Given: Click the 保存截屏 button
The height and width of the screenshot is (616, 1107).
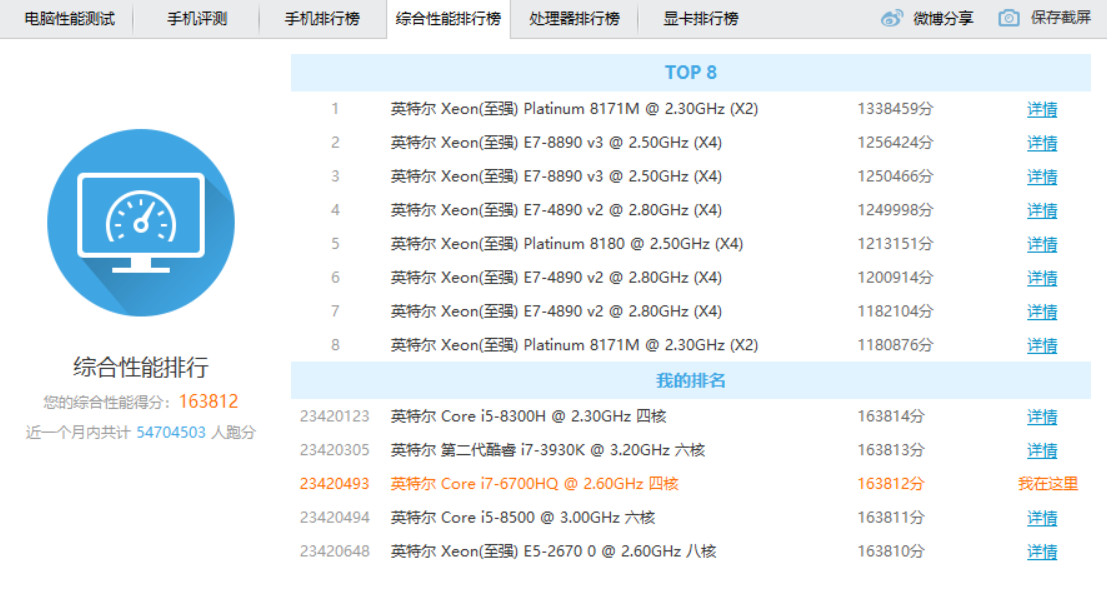Looking at the screenshot, I should click(1060, 18).
